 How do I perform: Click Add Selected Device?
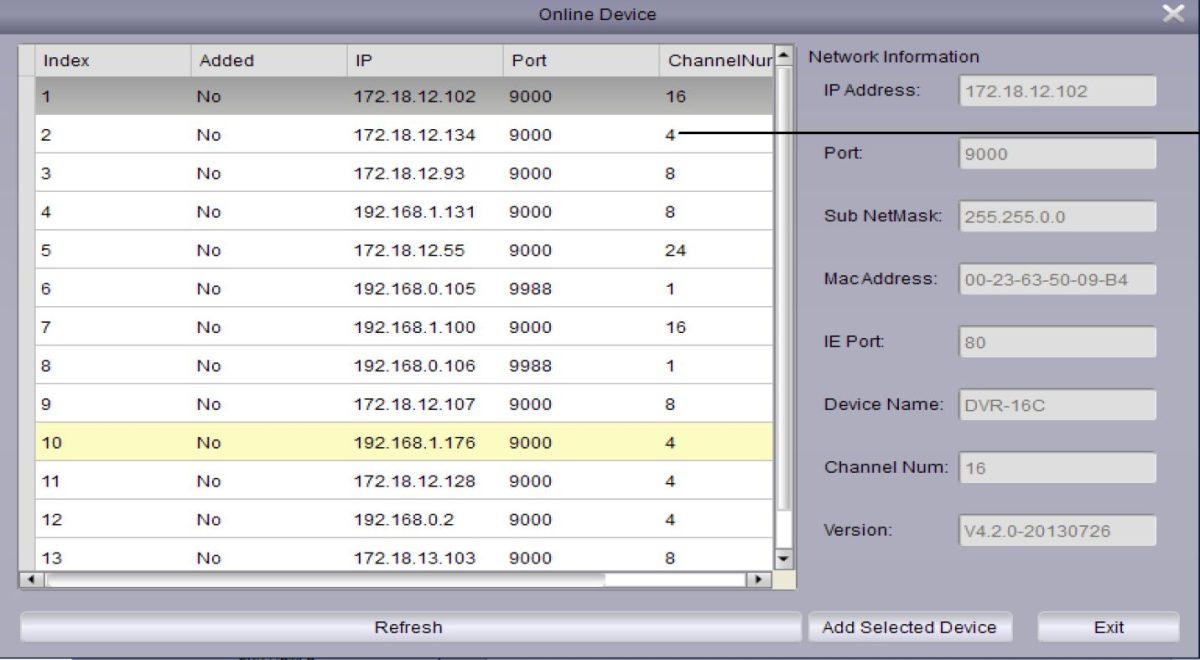908,627
